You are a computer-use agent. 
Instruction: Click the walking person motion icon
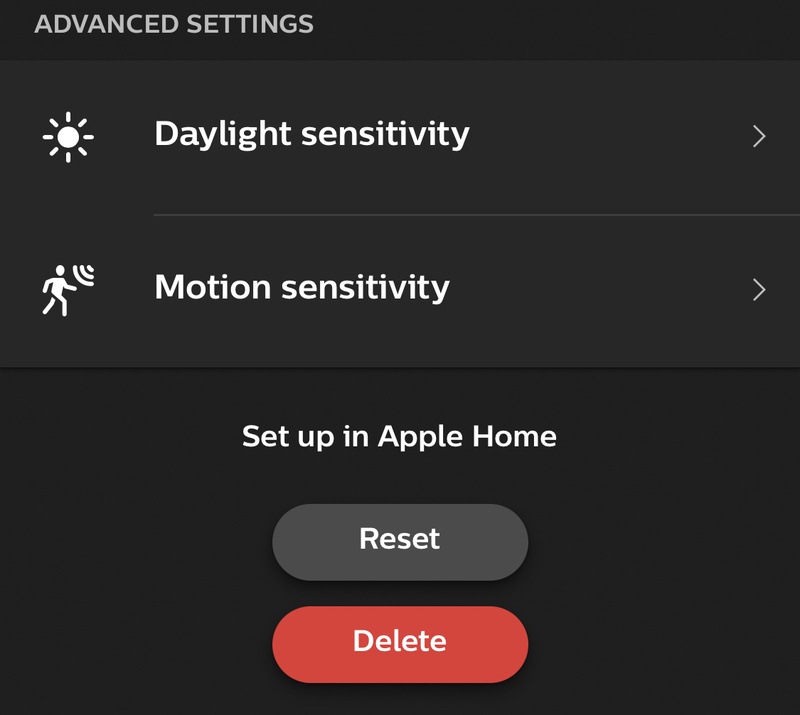[x=67, y=290]
